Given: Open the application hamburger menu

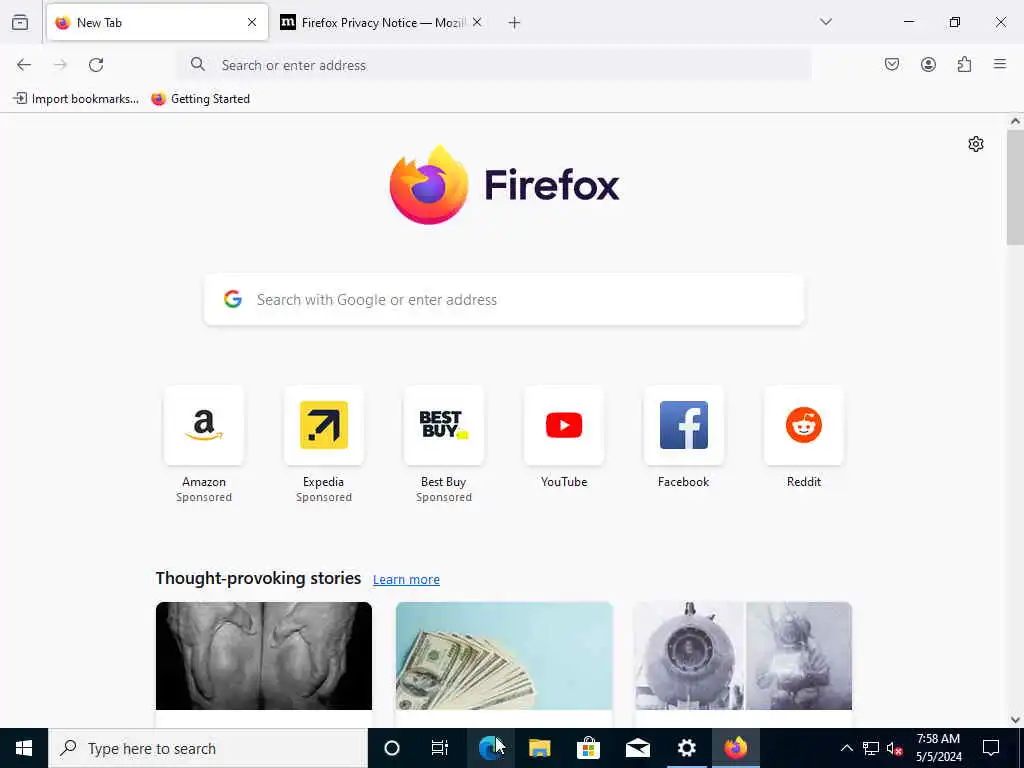Looking at the screenshot, I should pos(1000,64).
